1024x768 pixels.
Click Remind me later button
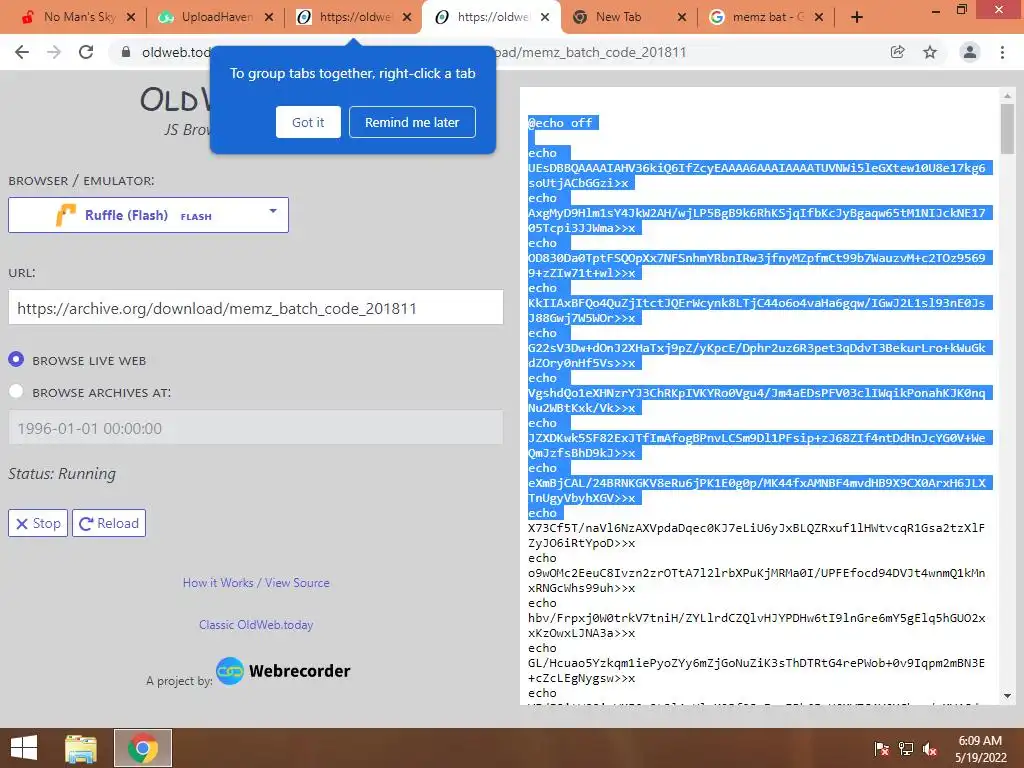click(x=412, y=122)
